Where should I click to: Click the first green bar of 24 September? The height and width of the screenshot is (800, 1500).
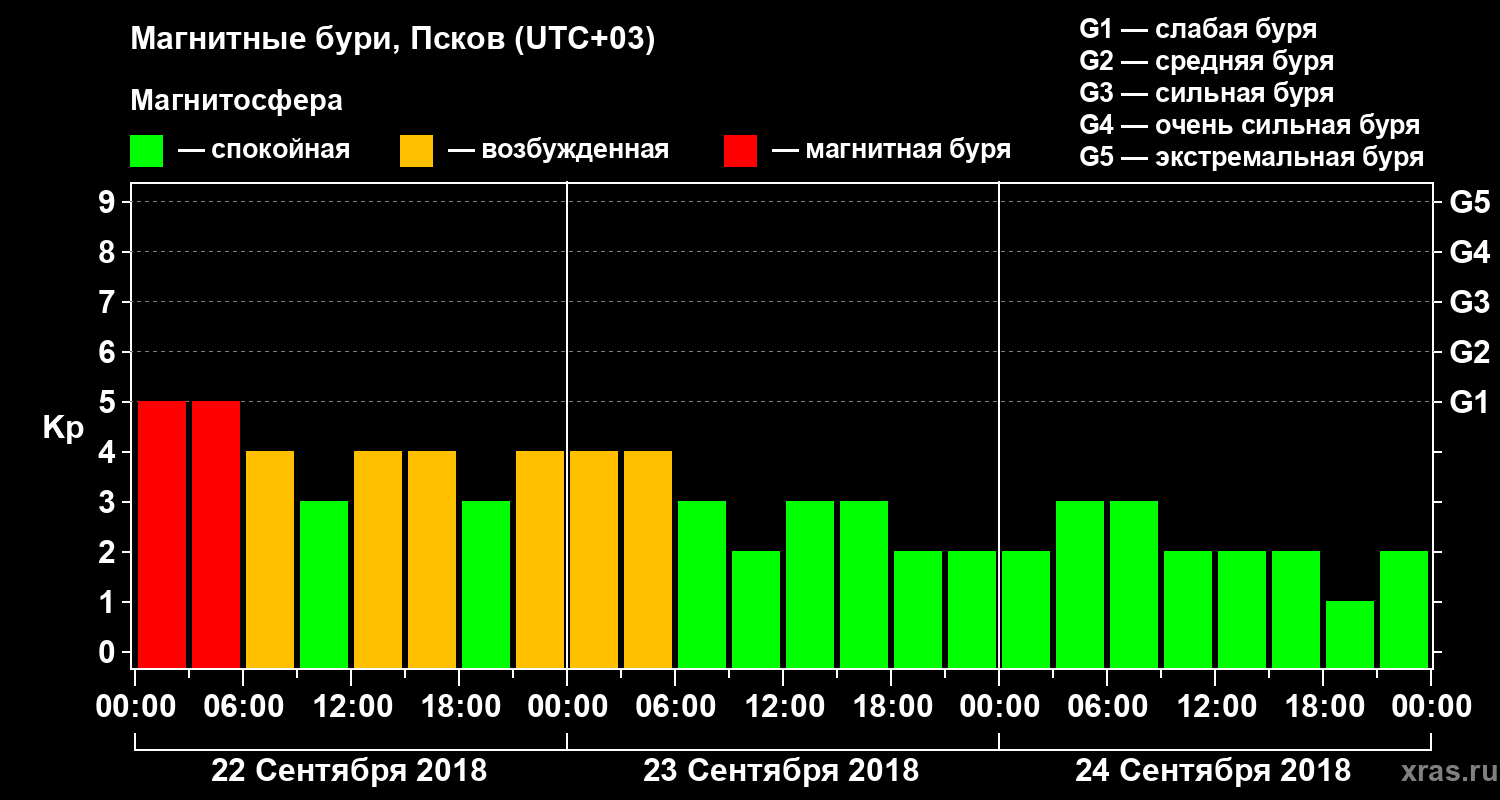pyautogui.click(x=1026, y=609)
